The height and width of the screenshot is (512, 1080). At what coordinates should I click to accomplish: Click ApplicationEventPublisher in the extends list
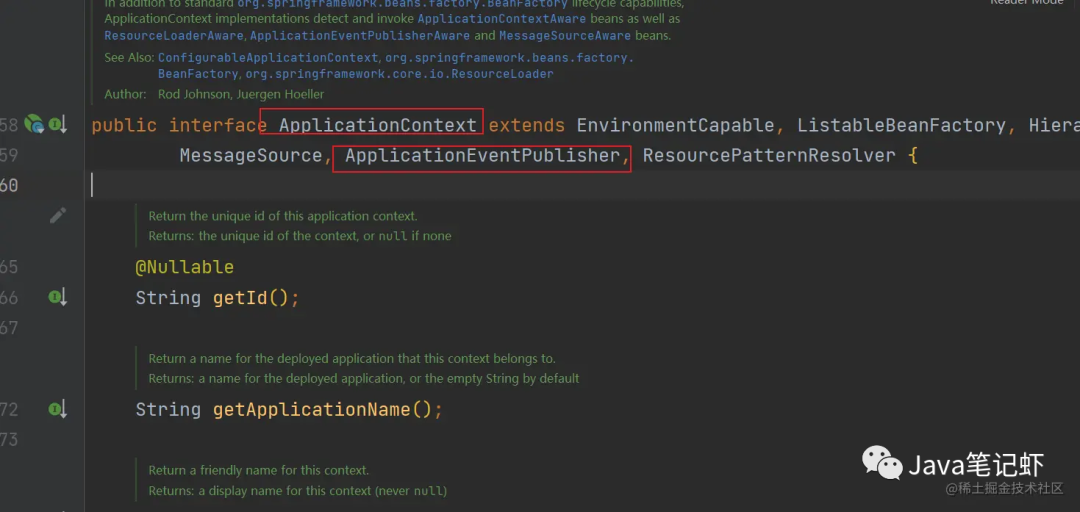[x=482, y=156]
